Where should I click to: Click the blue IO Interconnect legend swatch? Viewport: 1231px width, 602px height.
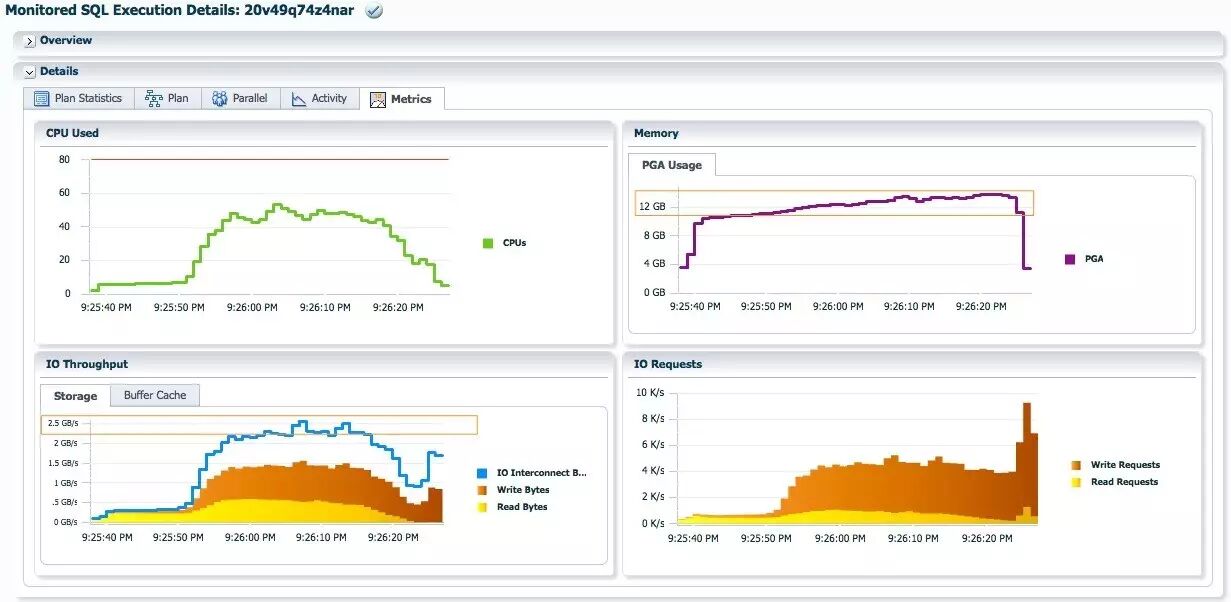[483, 473]
